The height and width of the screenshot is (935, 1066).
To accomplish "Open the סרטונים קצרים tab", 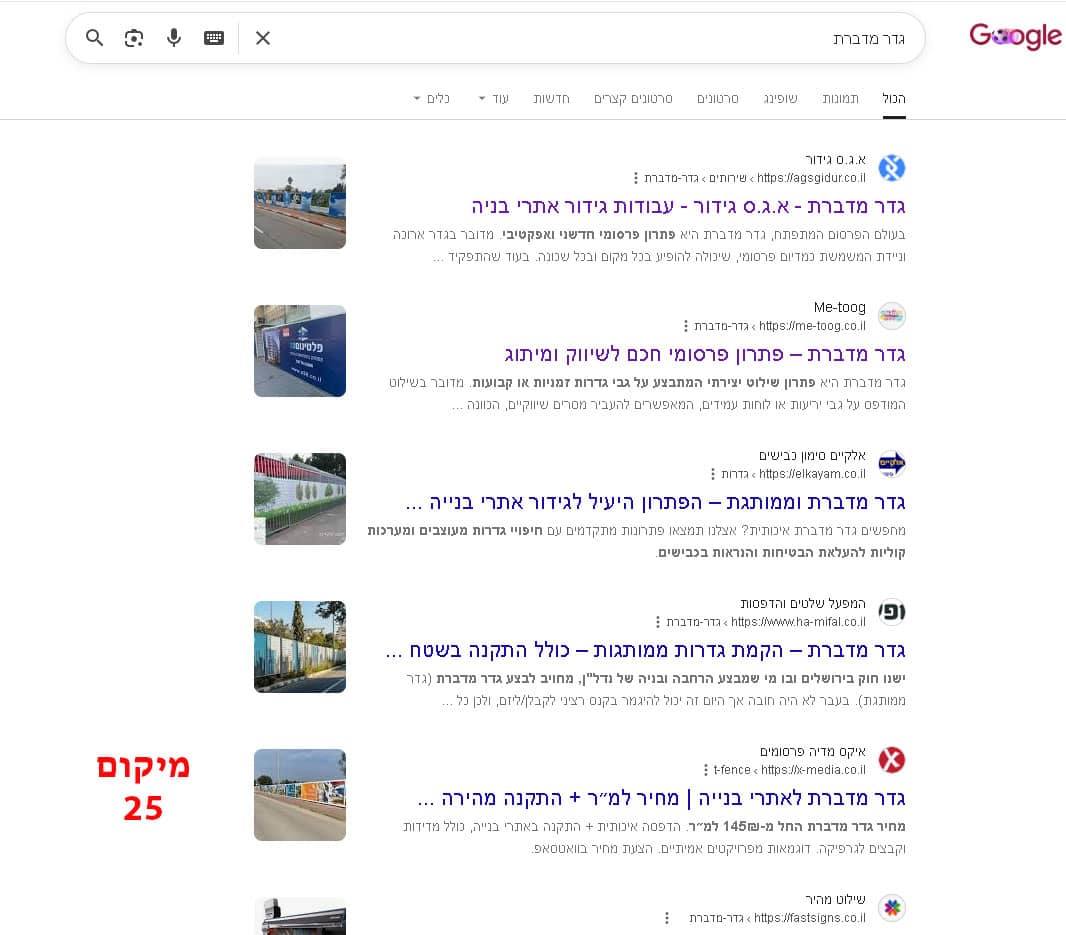I will coord(633,99).
